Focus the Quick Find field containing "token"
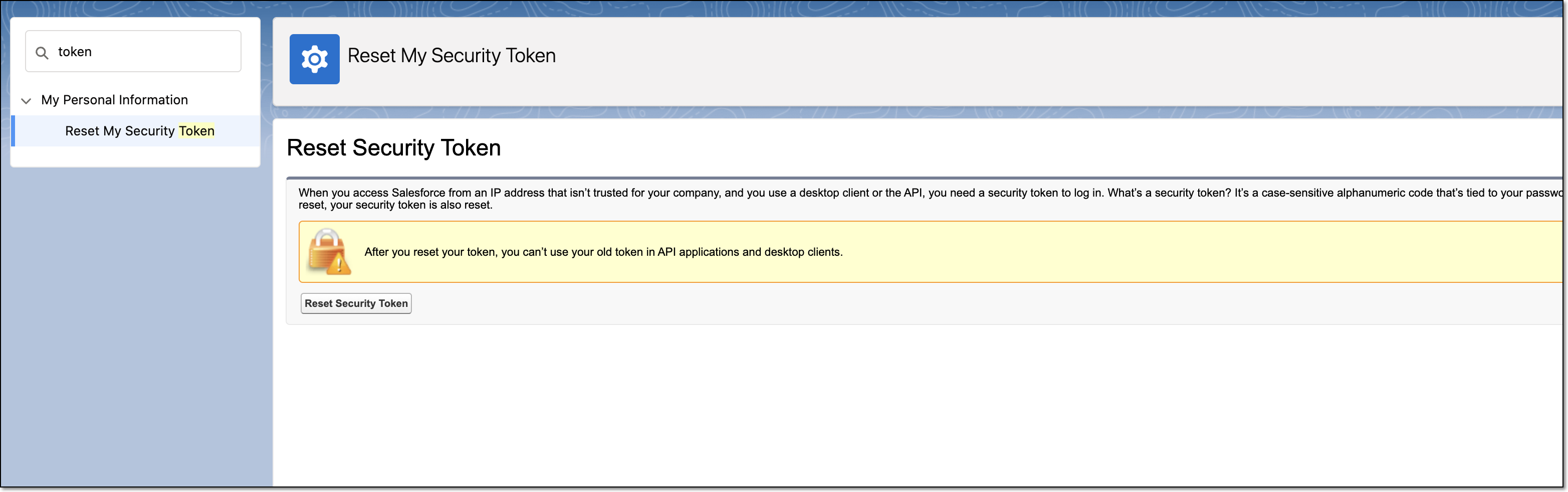 (x=146, y=52)
